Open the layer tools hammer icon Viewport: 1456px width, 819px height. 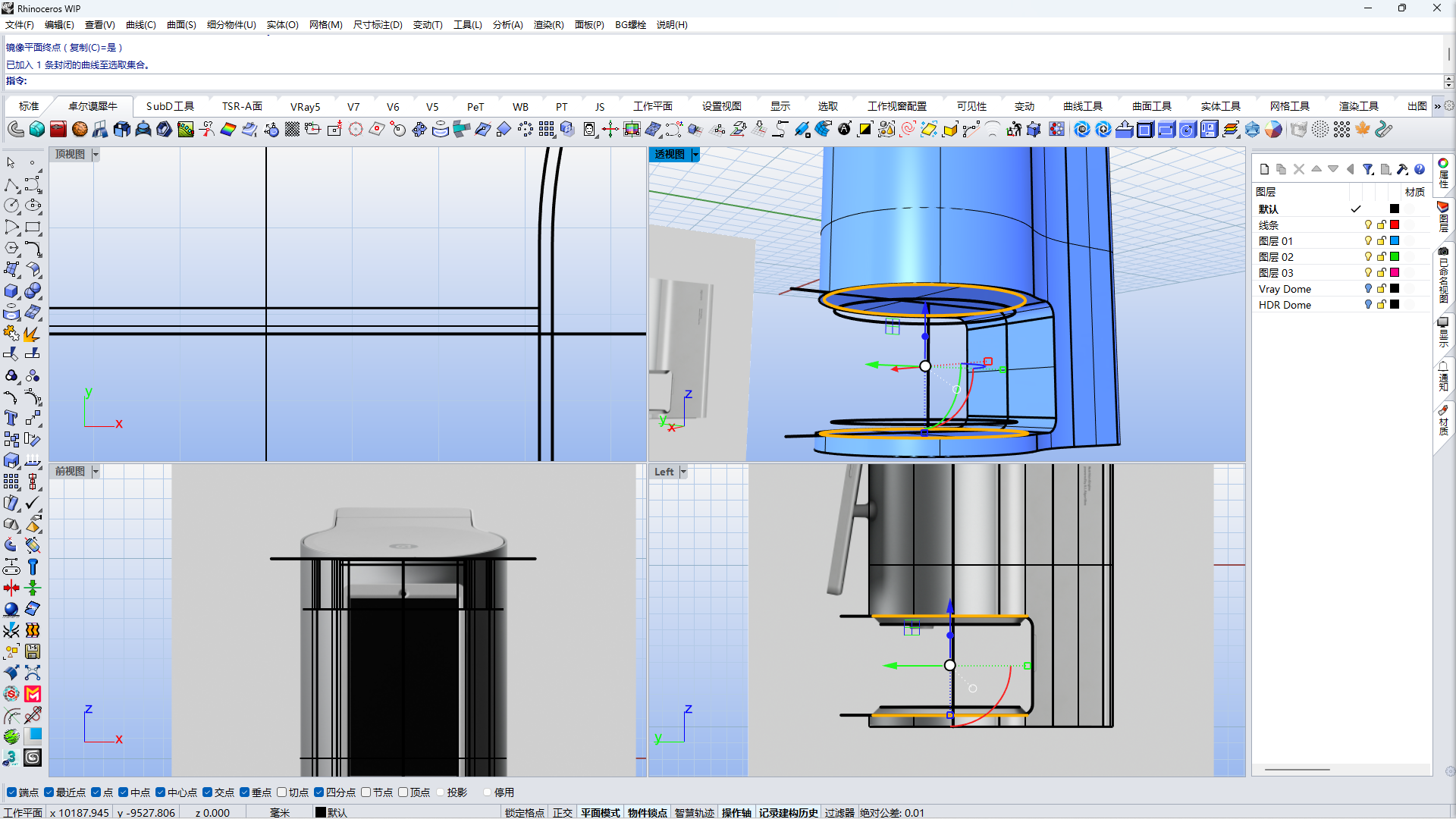pyautogui.click(x=1402, y=169)
